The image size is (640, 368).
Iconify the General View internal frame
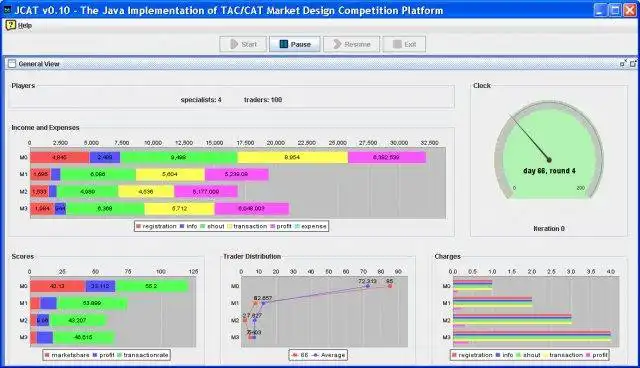tap(623, 64)
